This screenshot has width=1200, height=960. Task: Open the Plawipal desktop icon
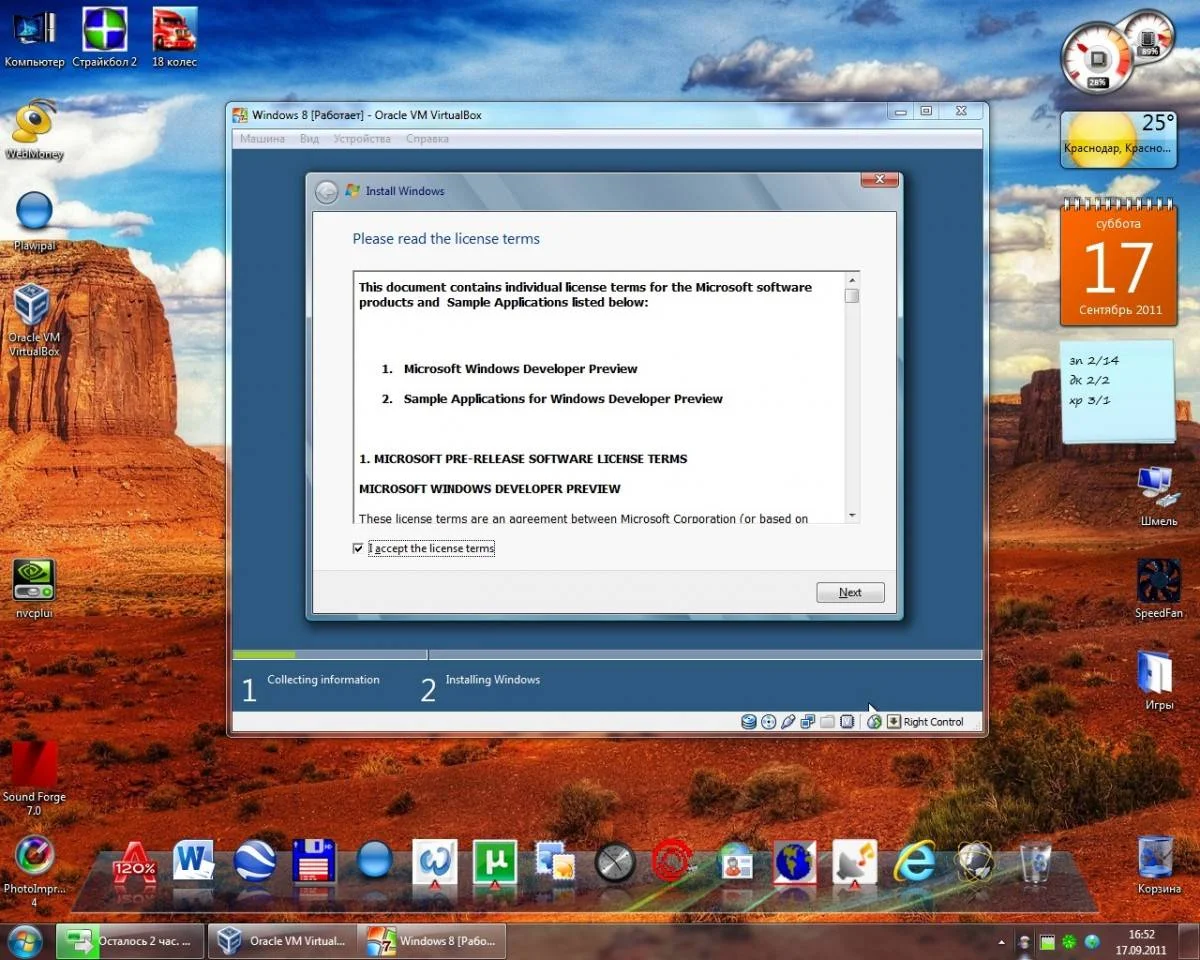coord(34,221)
